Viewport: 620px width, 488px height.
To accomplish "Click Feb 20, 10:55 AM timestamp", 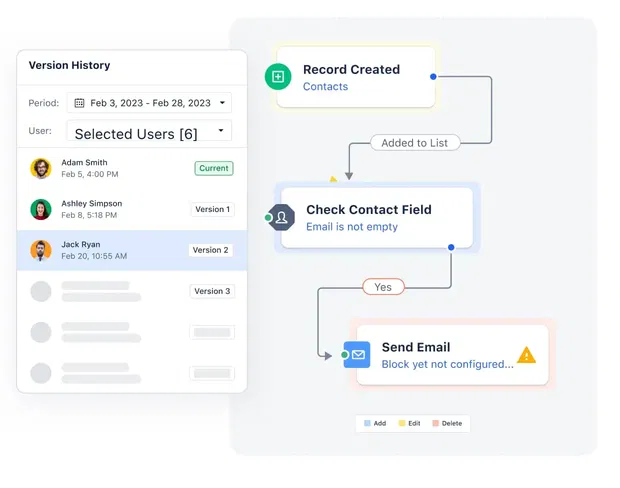I will coord(94,256).
